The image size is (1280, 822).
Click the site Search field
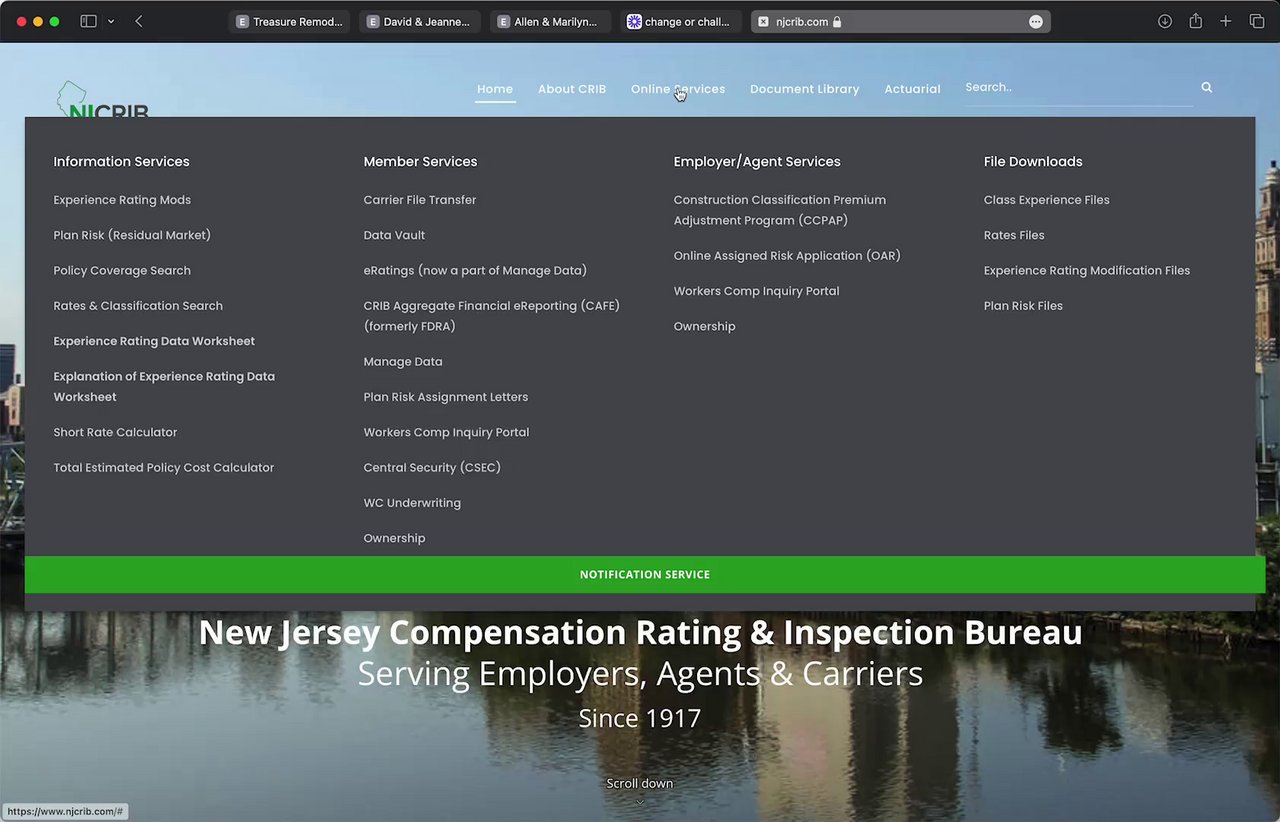click(x=1078, y=88)
